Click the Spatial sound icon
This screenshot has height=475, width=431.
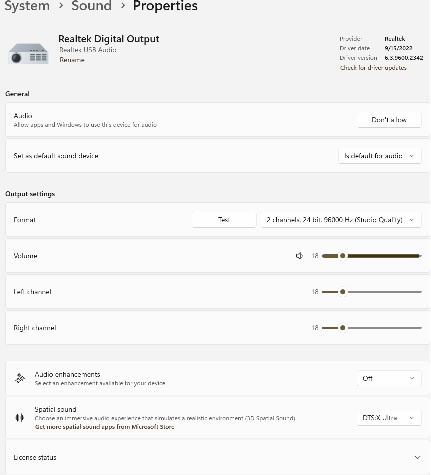point(20,417)
